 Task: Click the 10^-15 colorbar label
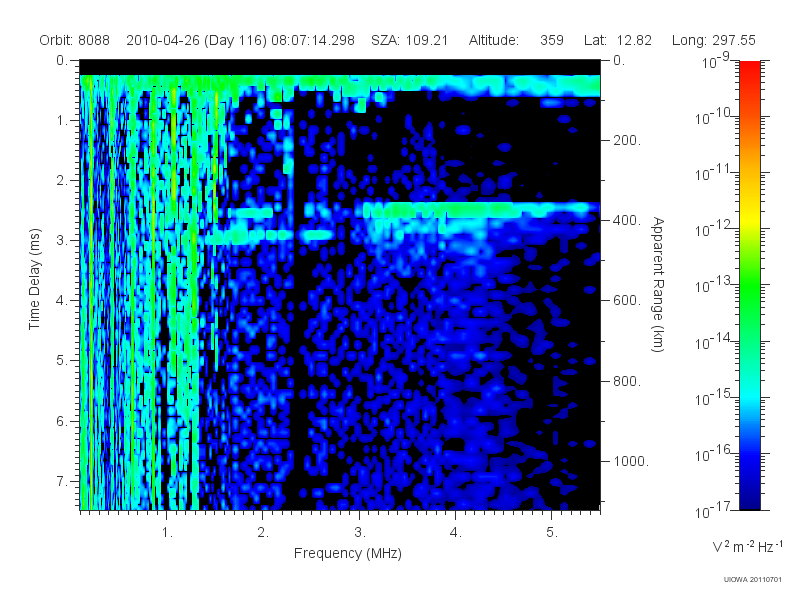click(714, 398)
